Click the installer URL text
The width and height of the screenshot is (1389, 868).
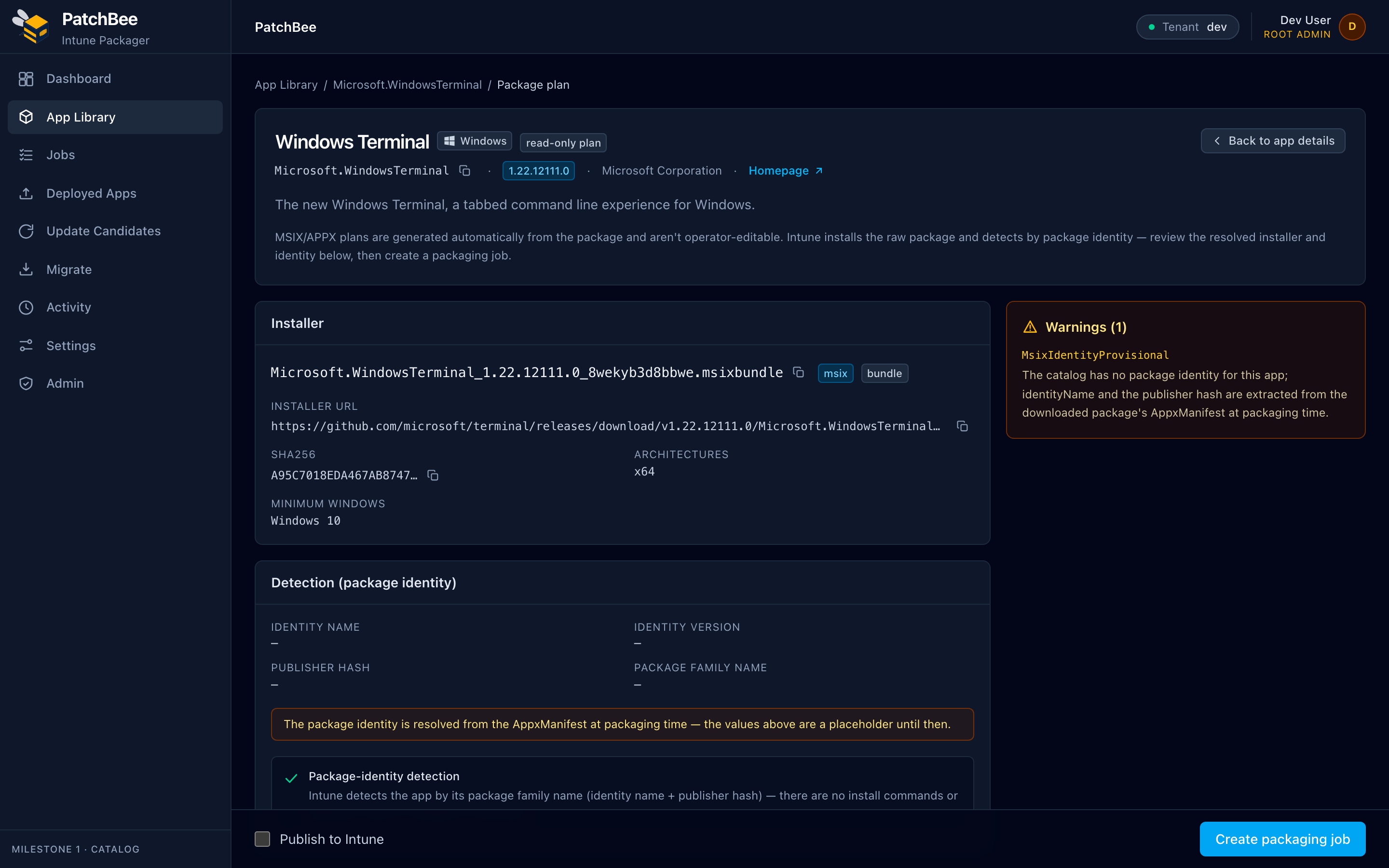click(606, 426)
